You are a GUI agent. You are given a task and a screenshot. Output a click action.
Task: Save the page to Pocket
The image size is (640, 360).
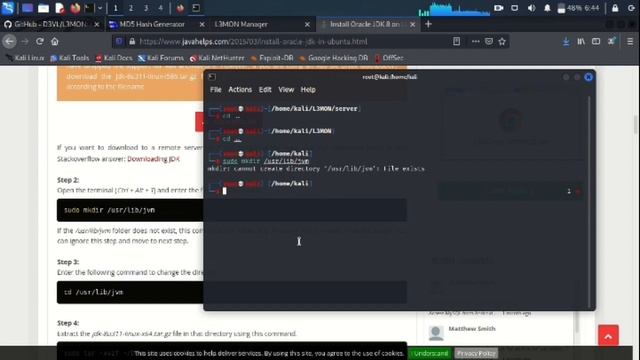tap(489, 41)
